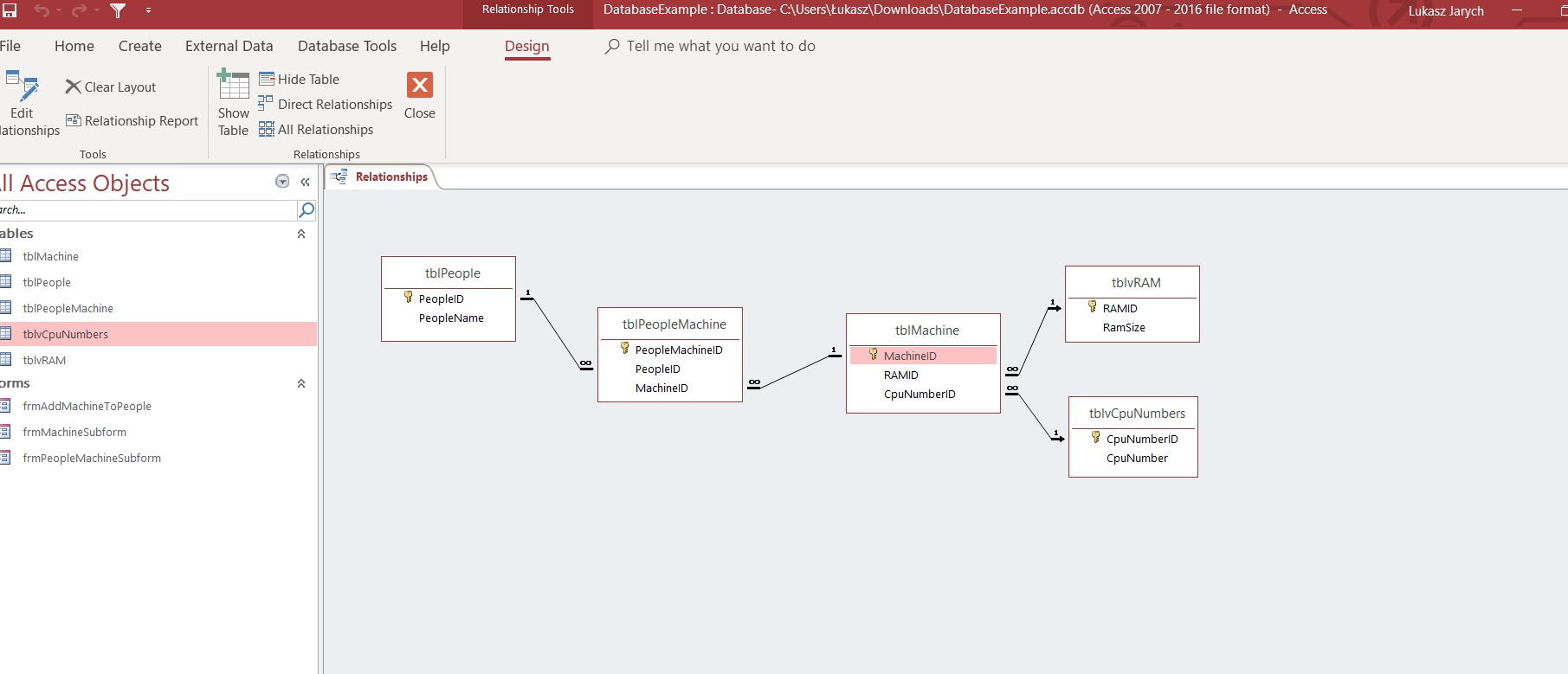Click the tblPeople table title in the diagram

point(453,273)
